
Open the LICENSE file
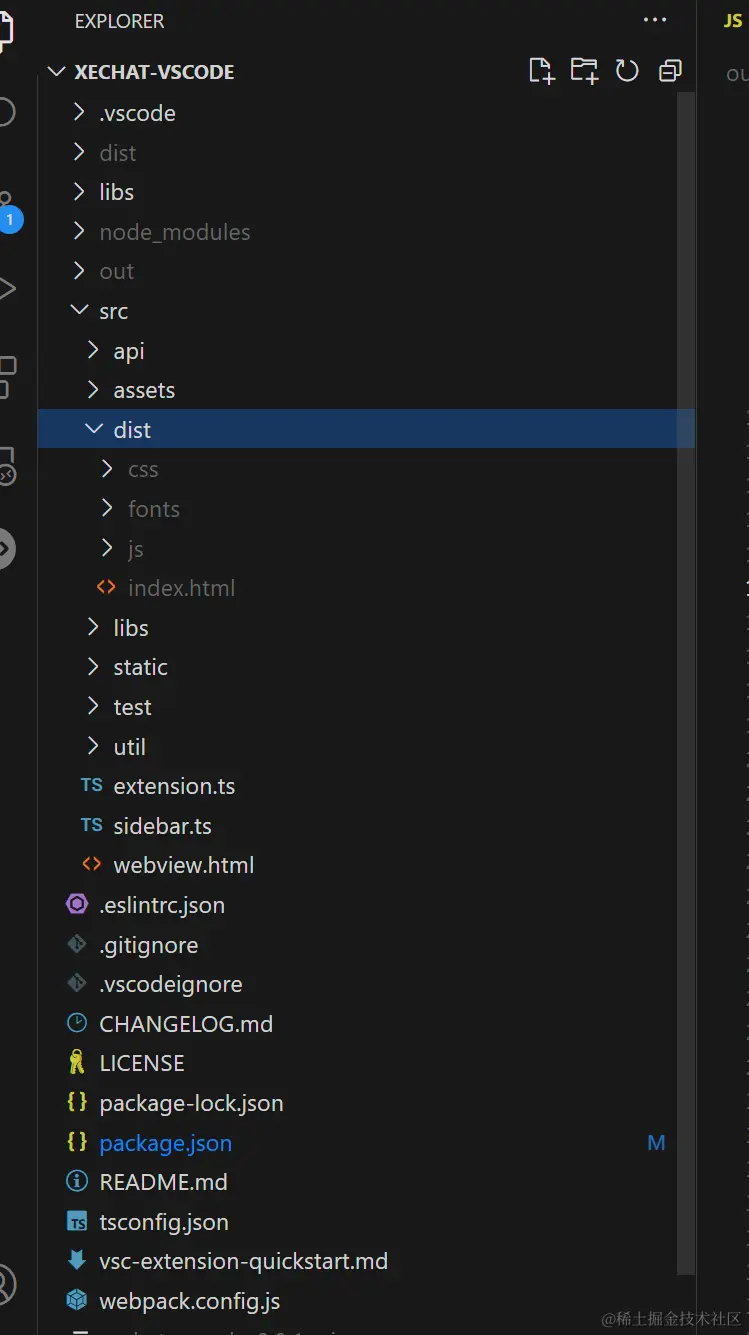142,1064
